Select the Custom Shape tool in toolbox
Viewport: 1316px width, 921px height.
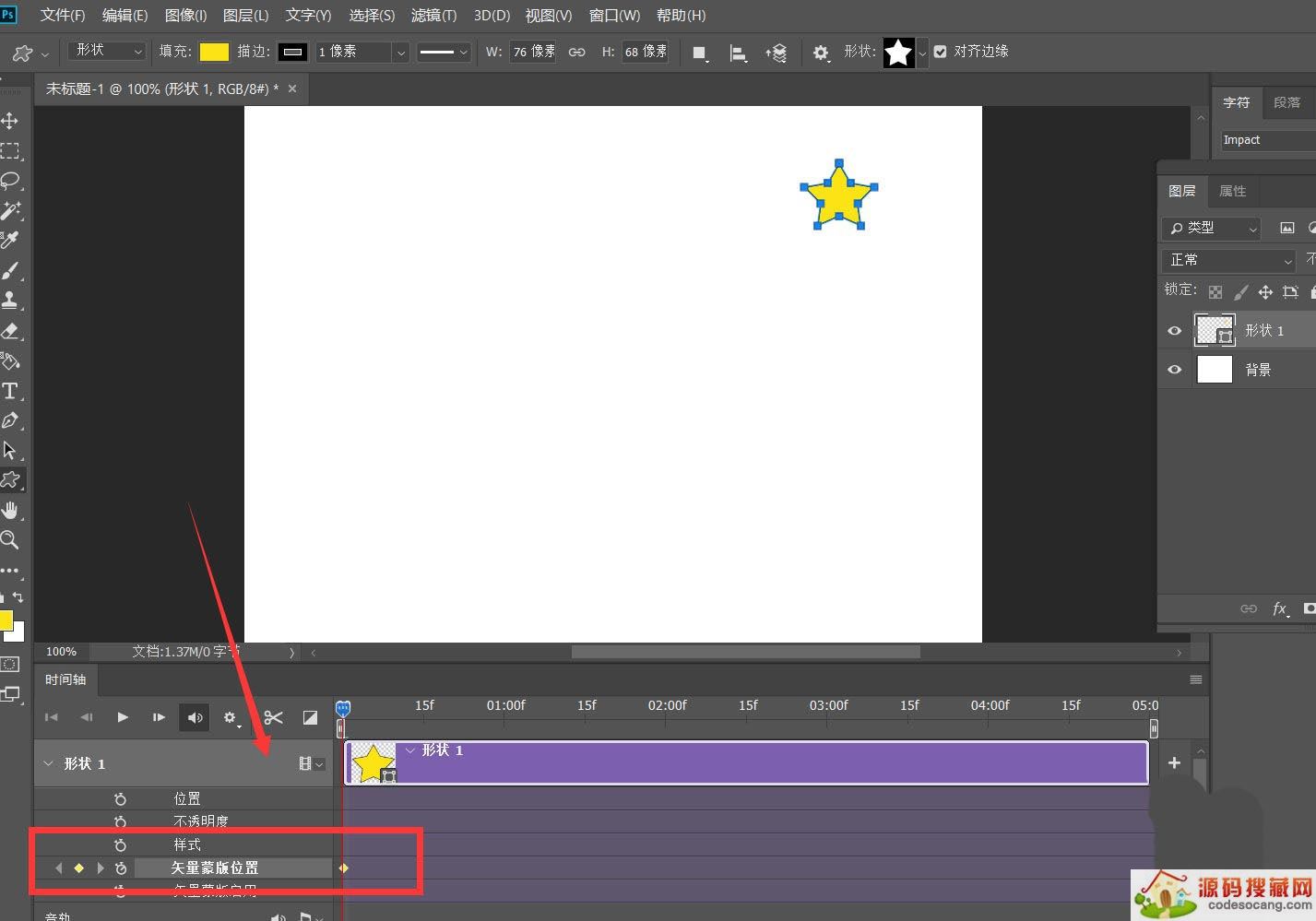pos(10,479)
